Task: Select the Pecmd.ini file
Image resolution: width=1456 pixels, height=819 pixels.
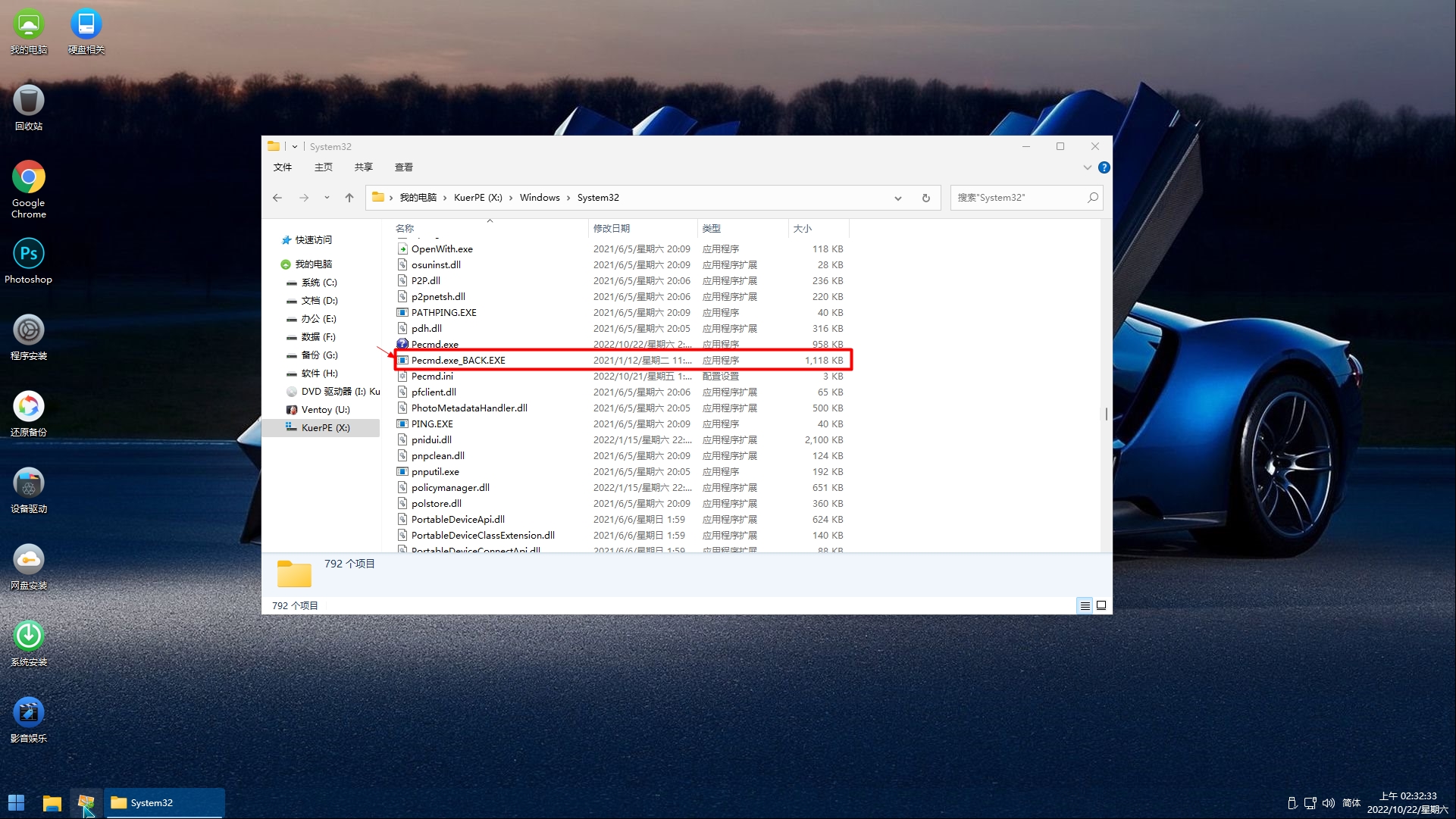Action: 620,377
